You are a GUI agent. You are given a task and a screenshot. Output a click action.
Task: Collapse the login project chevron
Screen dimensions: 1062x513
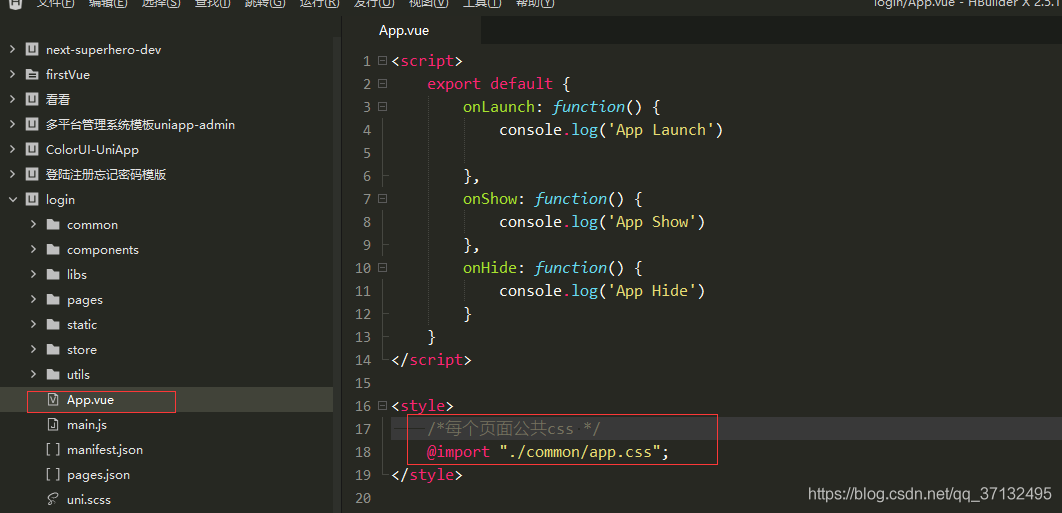click(x=12, y=199)
